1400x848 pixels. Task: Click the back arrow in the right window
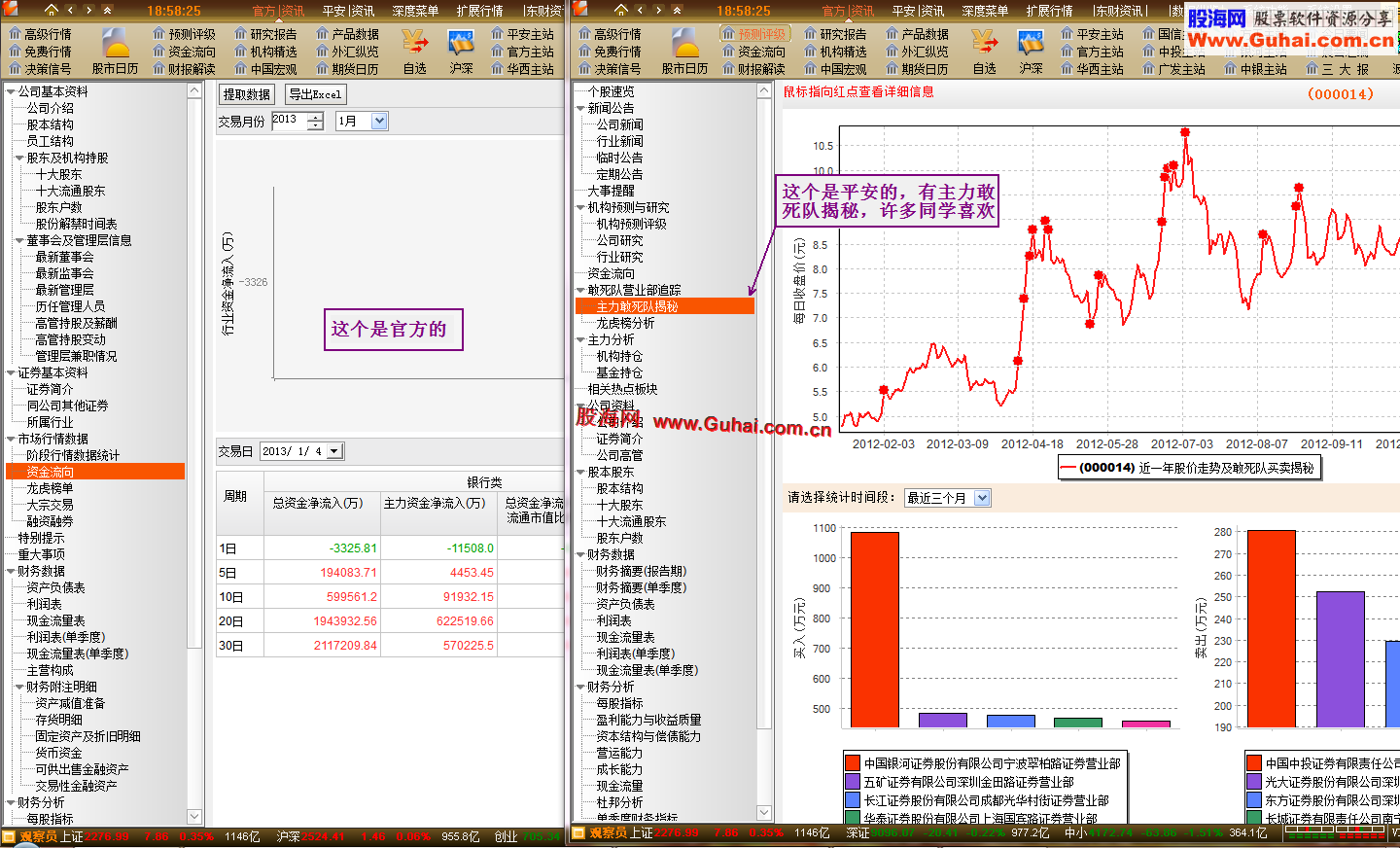(641, 10)
